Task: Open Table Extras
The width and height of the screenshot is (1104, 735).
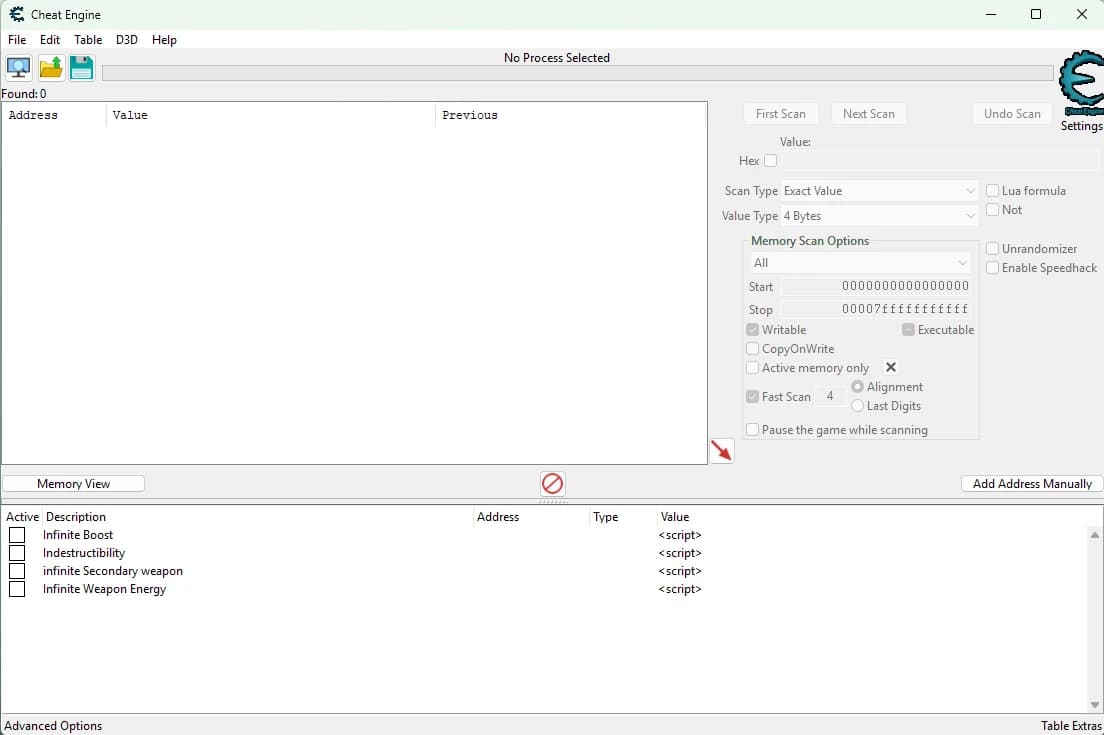Action: (1071, 726)
